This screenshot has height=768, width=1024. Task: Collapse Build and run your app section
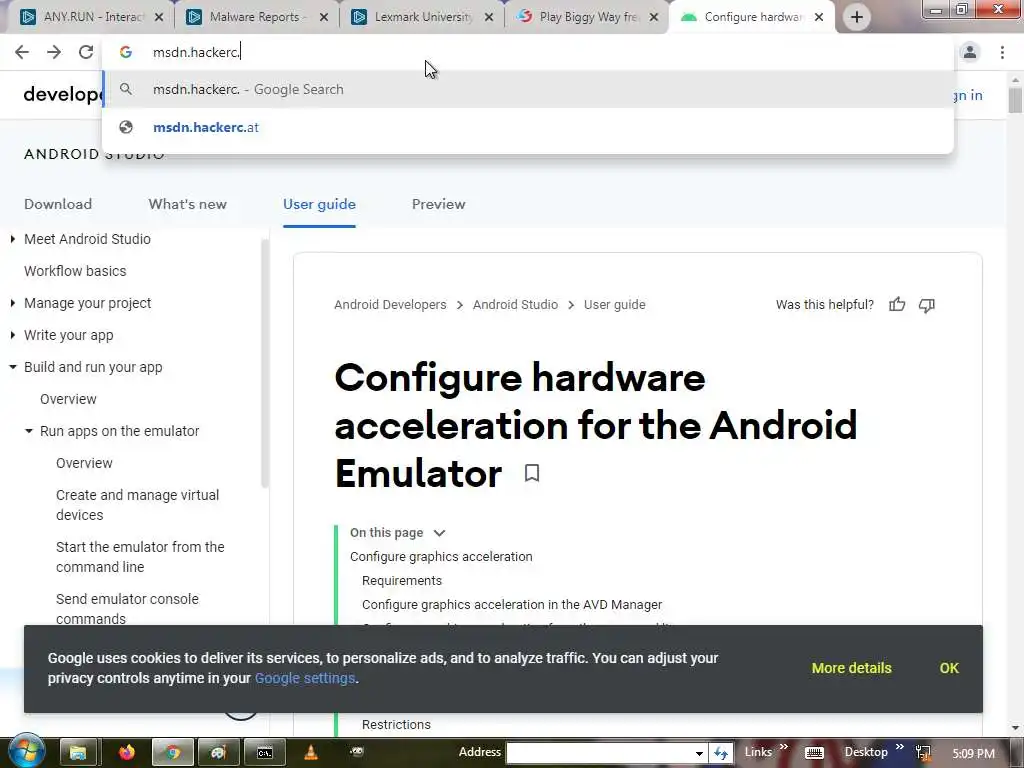coord(12,367)
